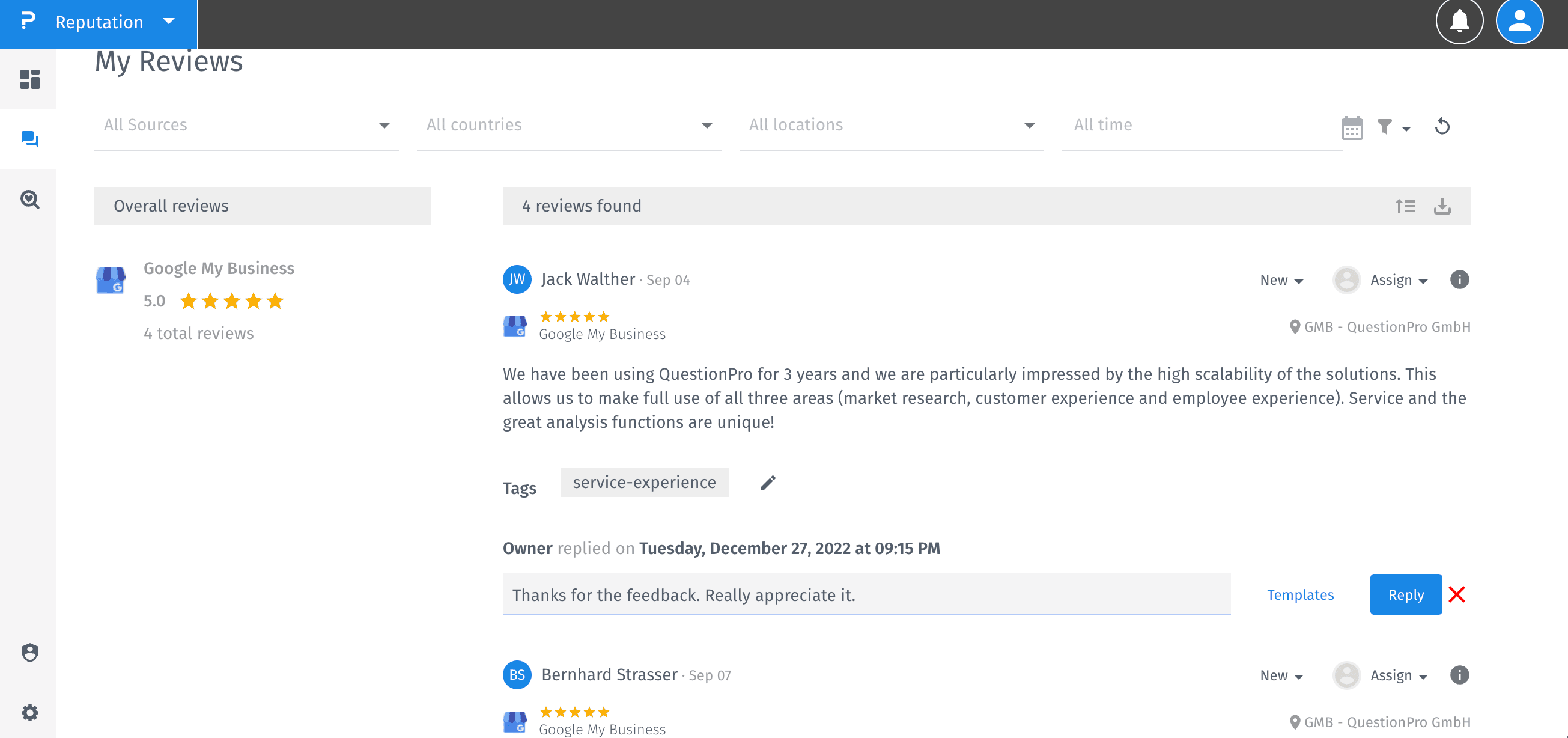Open the notifications bell
Screen dimensions: 1568x738
click(x=1459, y=22)
